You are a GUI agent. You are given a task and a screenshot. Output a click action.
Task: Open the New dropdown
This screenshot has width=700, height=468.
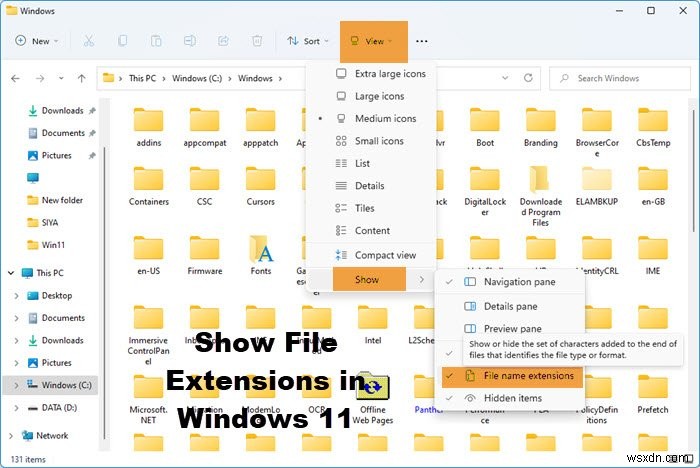[x=37, y=41]
